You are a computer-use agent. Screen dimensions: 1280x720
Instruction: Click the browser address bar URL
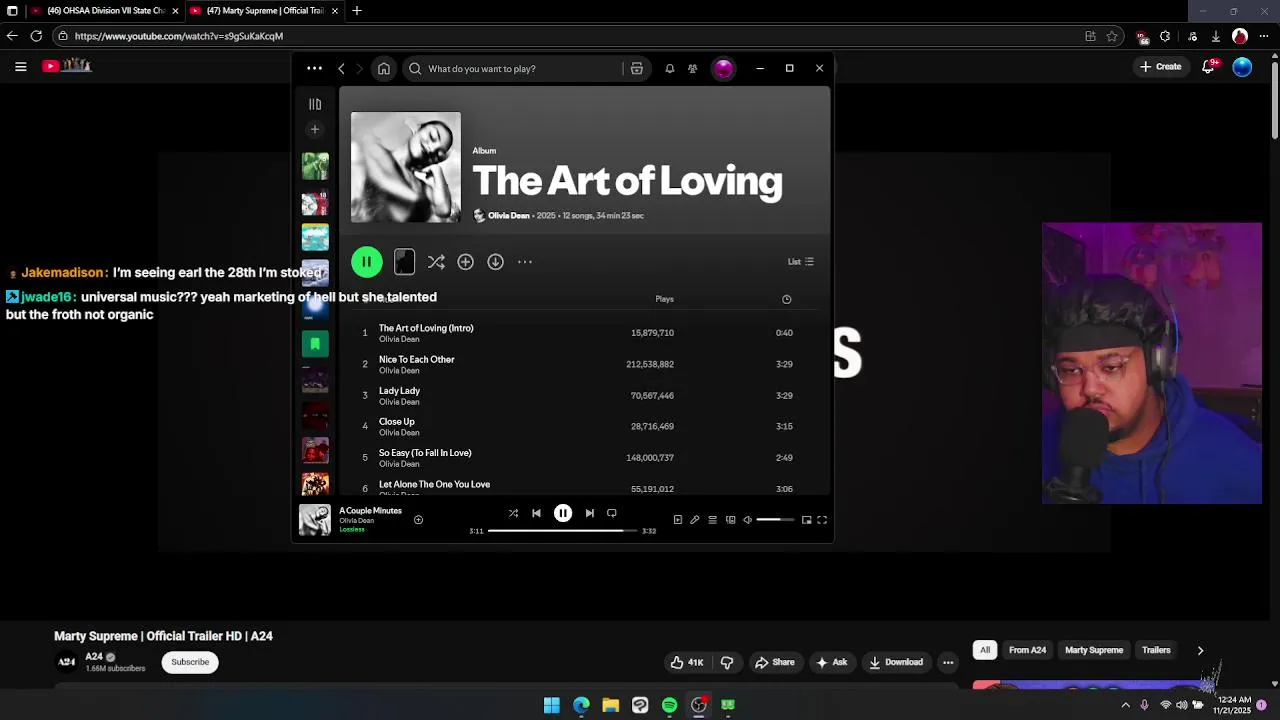coord(179,36)
